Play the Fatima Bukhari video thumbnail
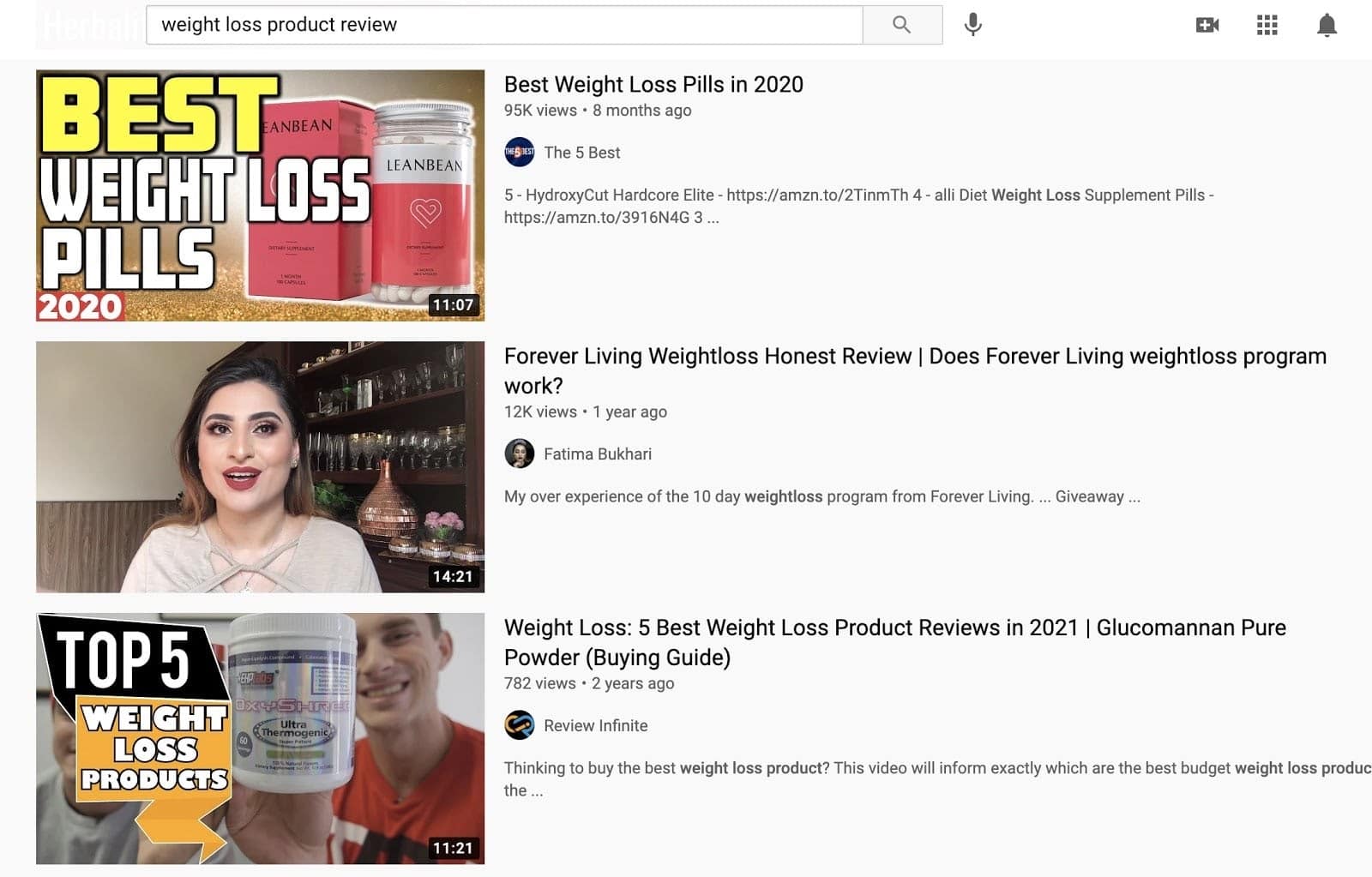Viewport: 1372px width, 877px height. pyautogui.click(x=260, y=467)
